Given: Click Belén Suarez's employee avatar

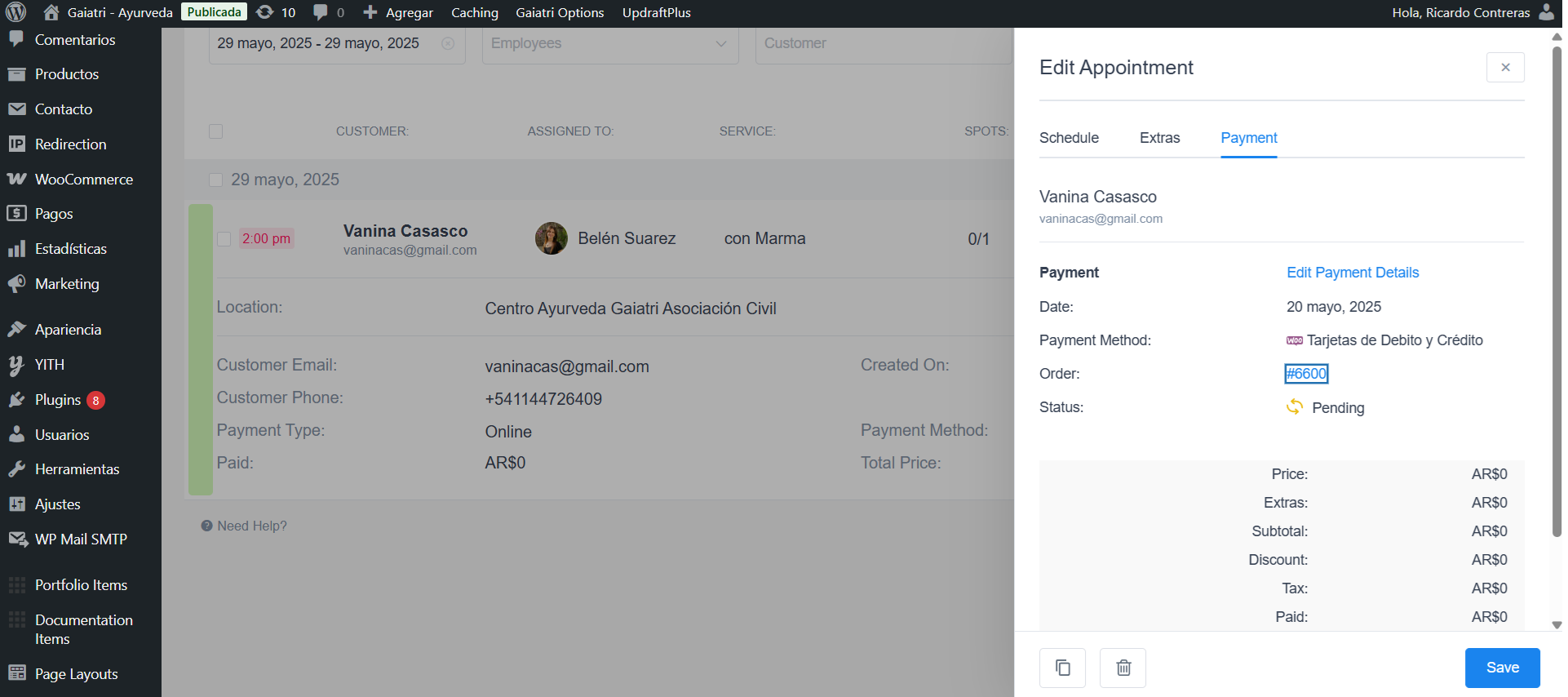Looking at the screenshot, I should pos(551,238).
